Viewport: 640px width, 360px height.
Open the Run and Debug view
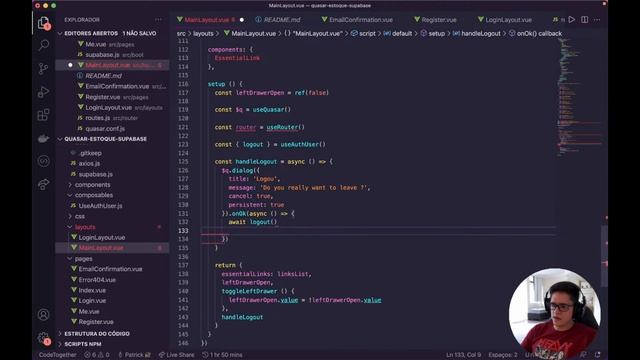point(44,92)
